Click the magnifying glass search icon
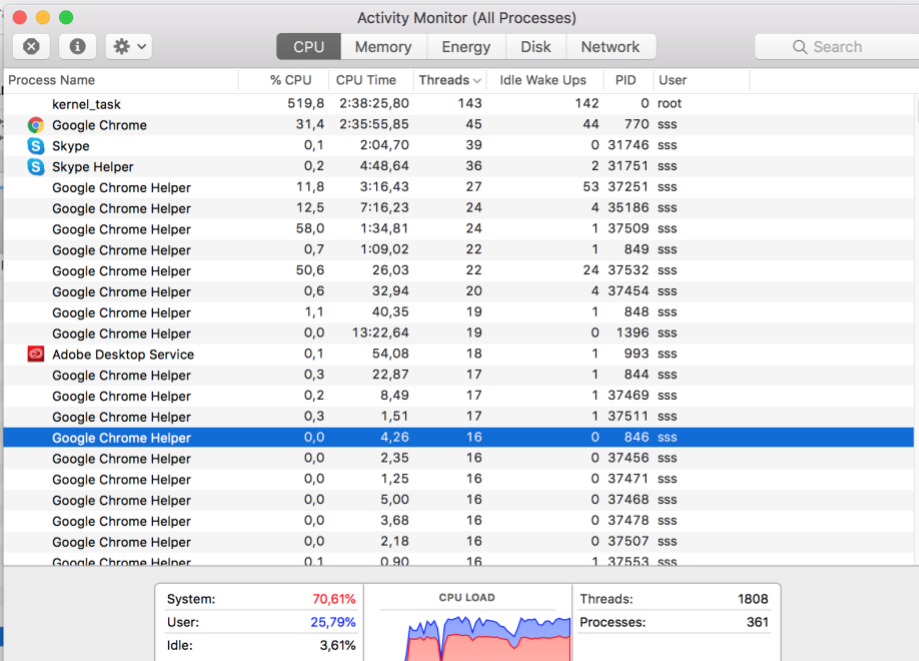This screenshot has width=919, height=661. click(x=800, y=47)
